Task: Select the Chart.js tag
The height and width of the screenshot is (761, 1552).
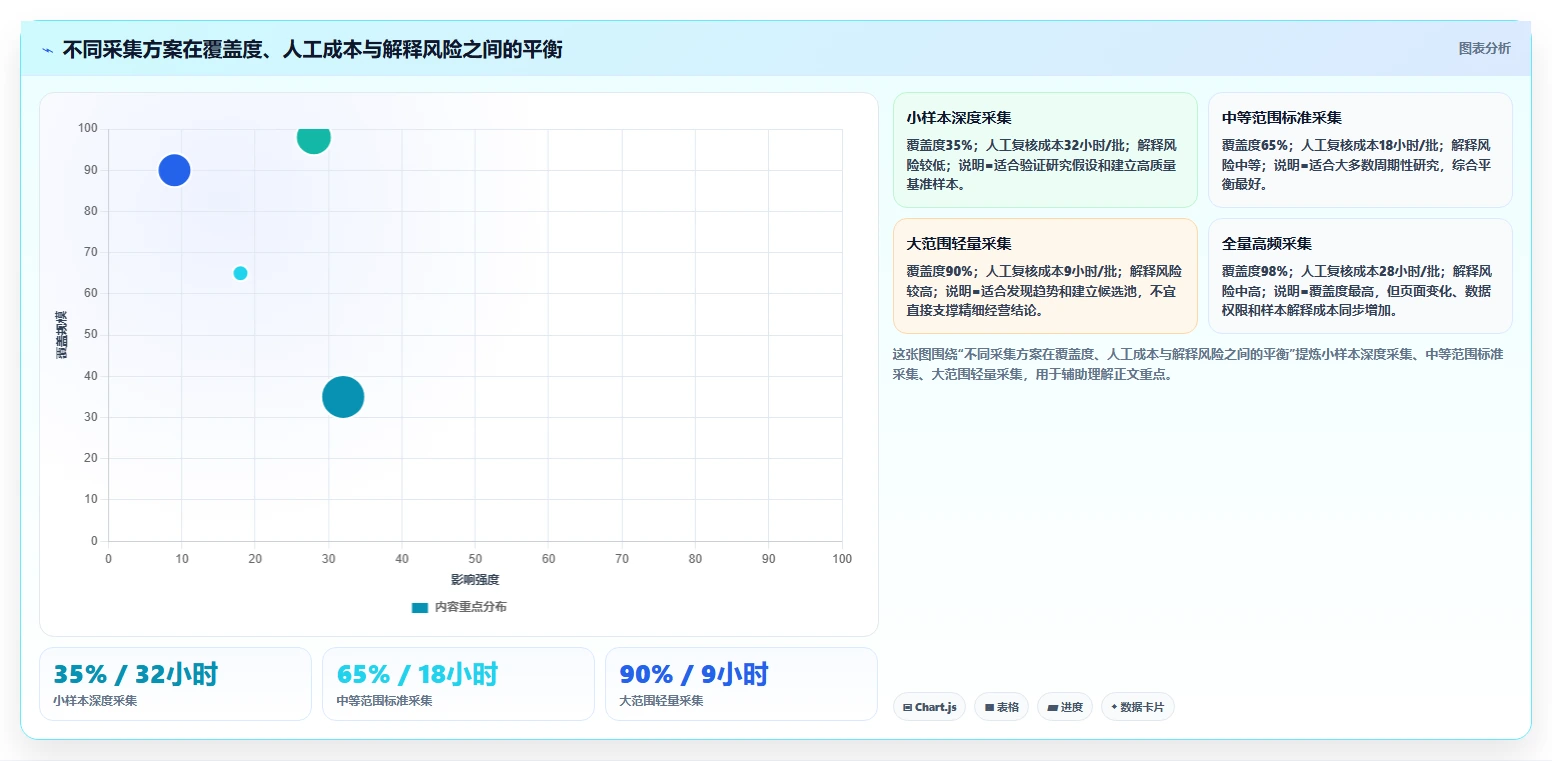Action: point(929,707)
